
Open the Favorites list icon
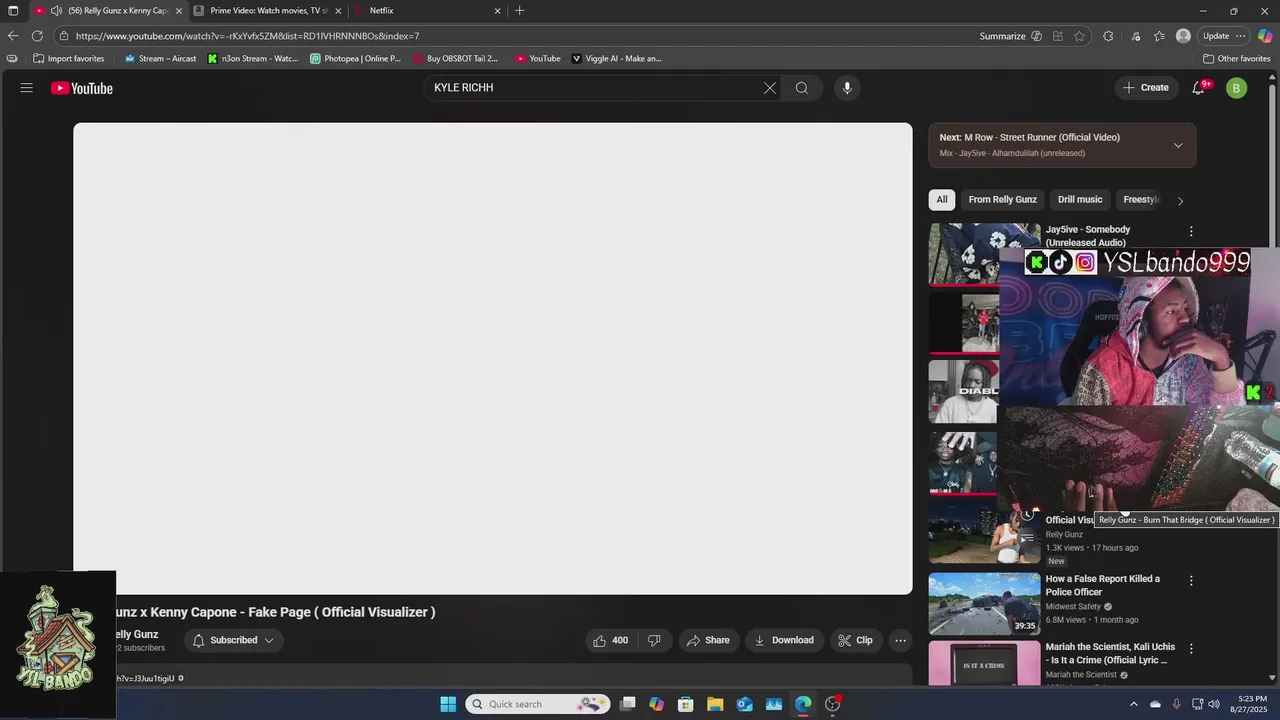click(x=1159, y=36)
